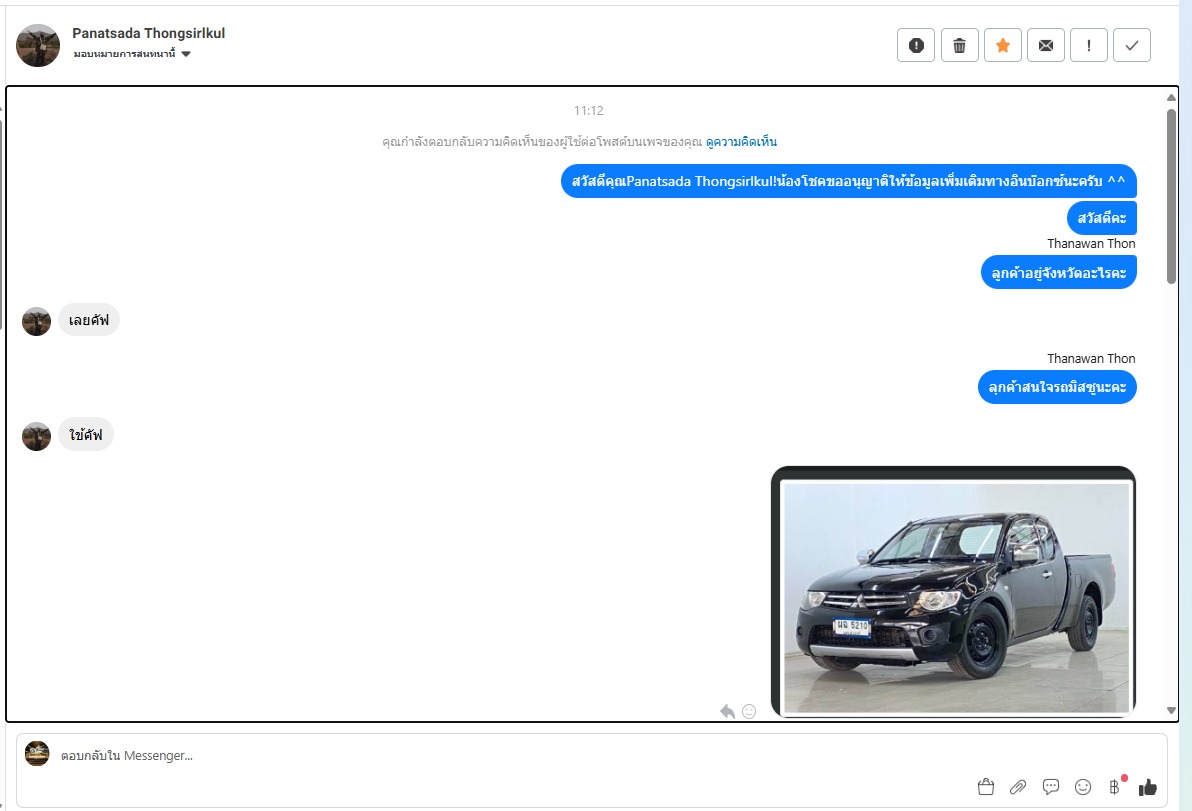Click the chat vertical scrollbar thumb

(1171, 196)
